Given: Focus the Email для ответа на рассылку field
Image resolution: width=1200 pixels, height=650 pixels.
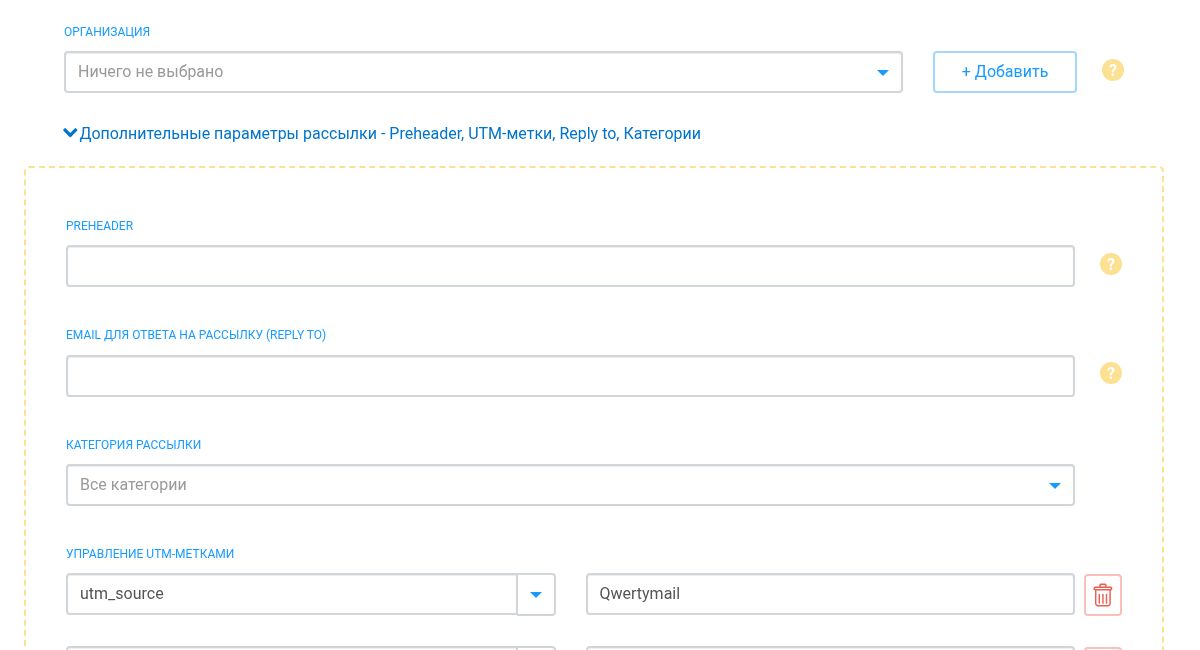Looking at the screenshot, I should pos(570,376).
